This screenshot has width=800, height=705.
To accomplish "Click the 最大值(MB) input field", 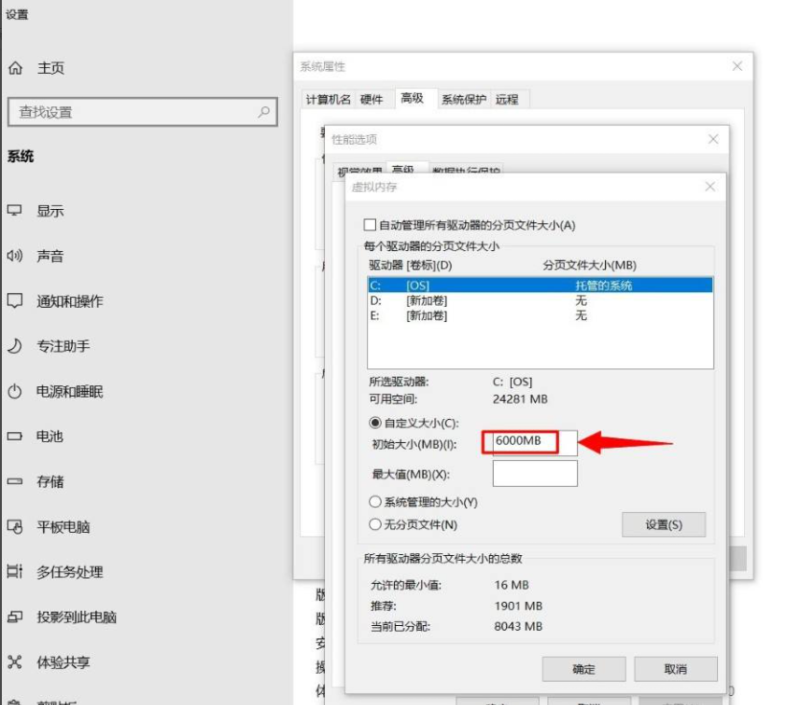I will pyautogui.click(x=535, y=473).
